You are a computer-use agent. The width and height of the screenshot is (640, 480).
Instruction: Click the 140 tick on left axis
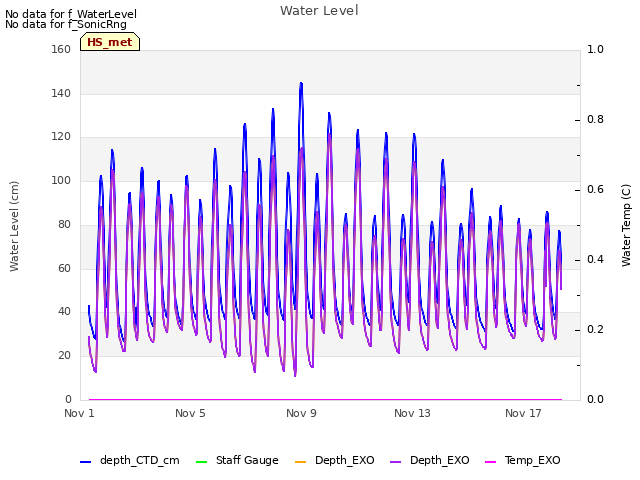coord(61,93)
